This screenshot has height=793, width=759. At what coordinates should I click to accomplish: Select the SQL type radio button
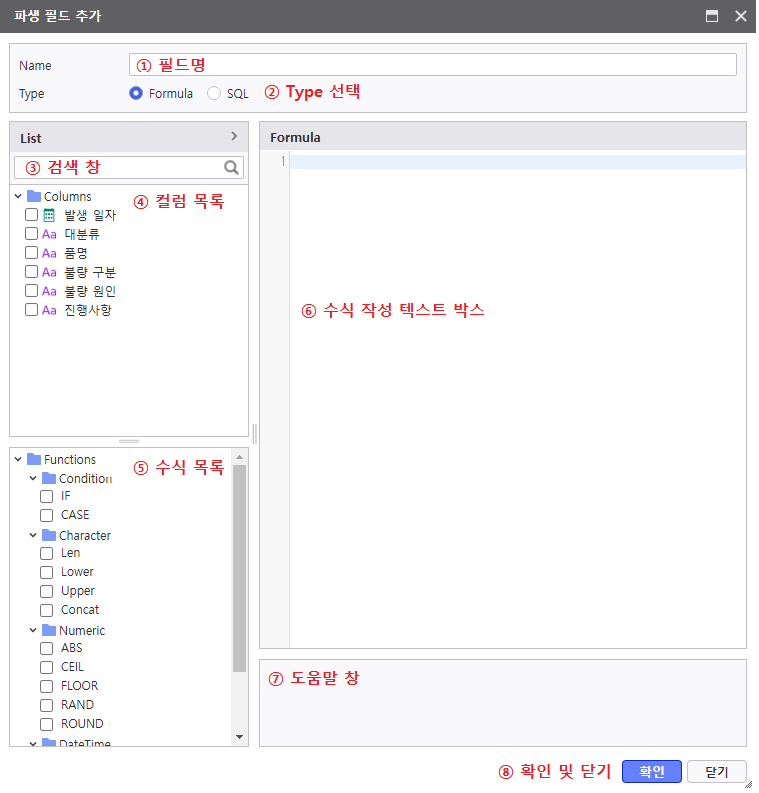(x=214, y=93)
